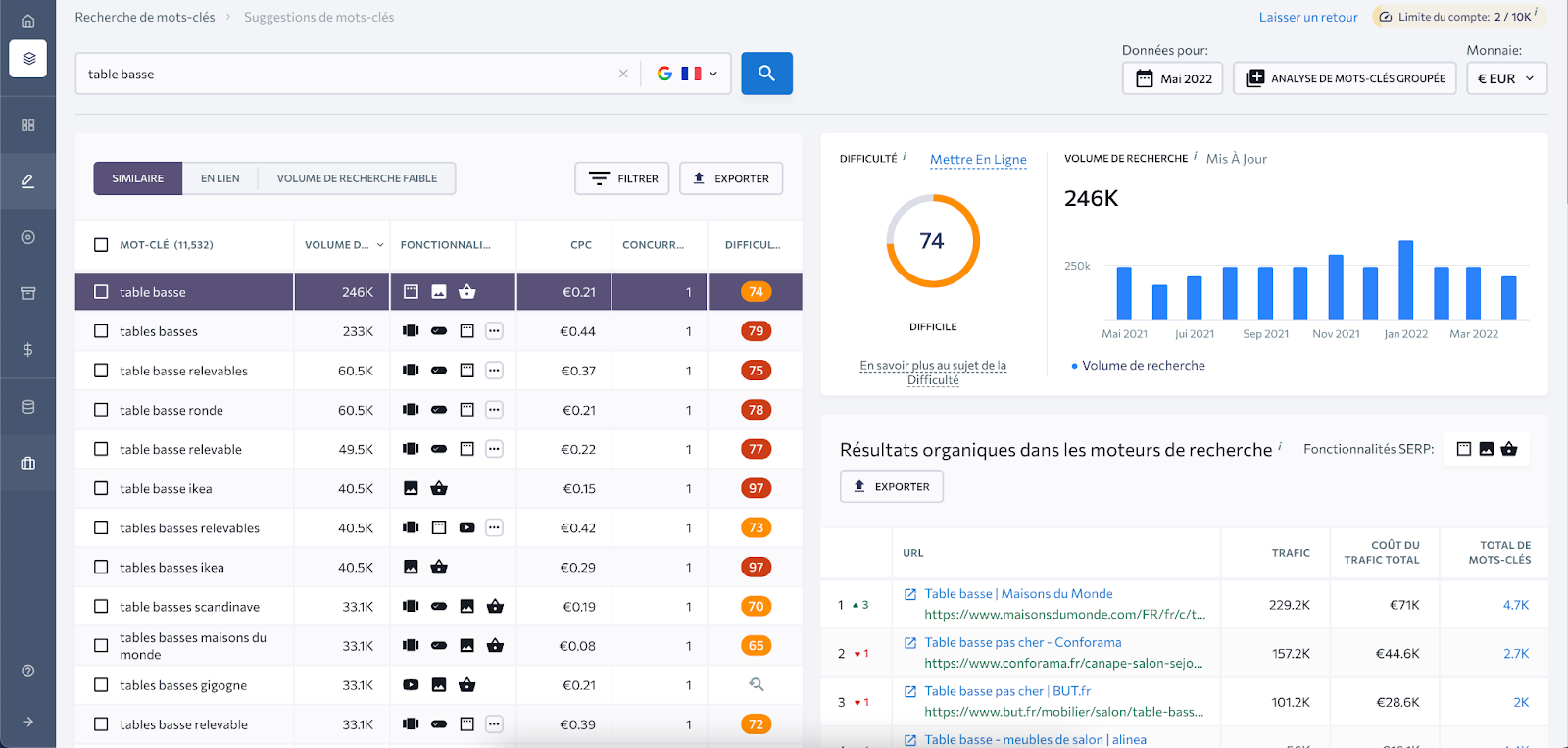This screenshot has height=748, width=1568.
Task: Click the orange 65 difficulty badge
Action: [x=756, y=645]
